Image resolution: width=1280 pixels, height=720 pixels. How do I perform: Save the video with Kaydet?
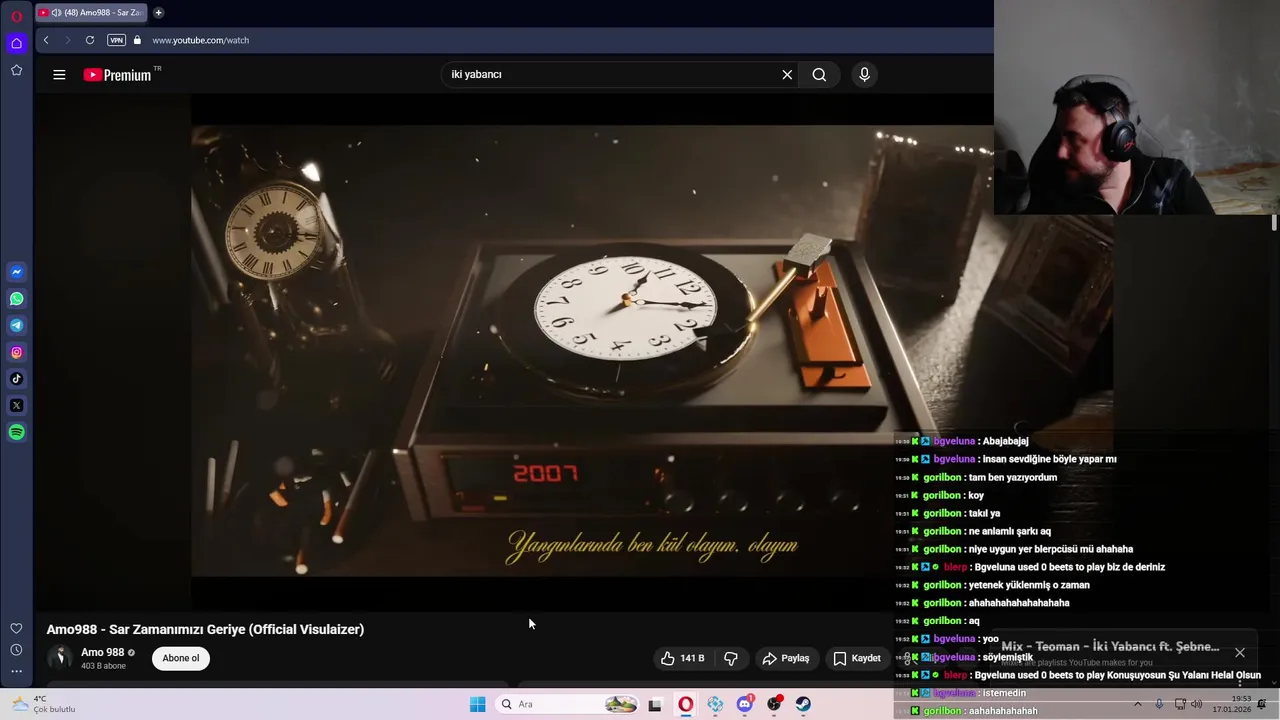coord(857,658)
